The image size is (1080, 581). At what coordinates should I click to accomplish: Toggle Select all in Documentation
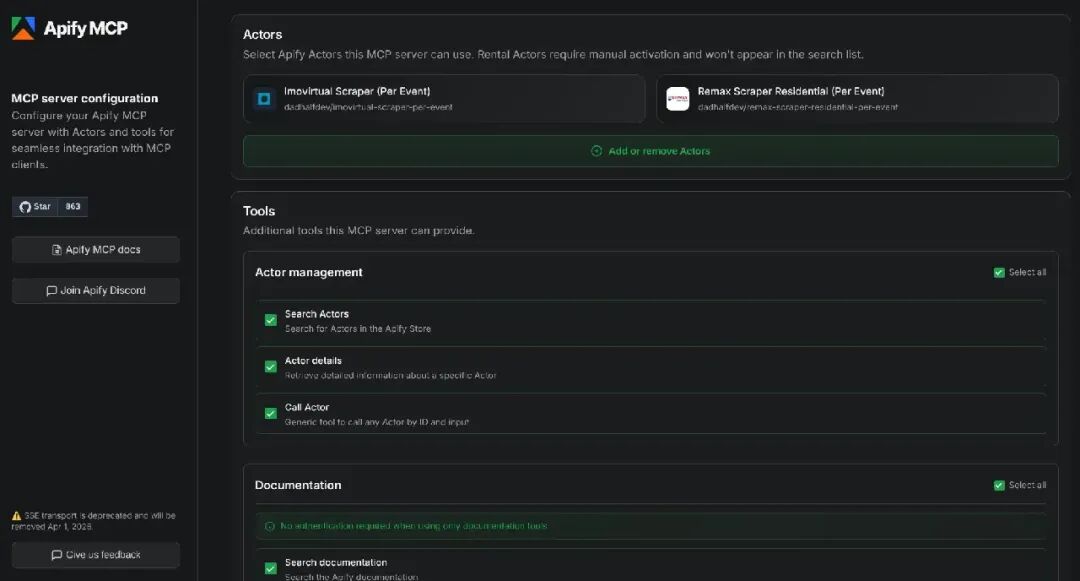point(997,484)
